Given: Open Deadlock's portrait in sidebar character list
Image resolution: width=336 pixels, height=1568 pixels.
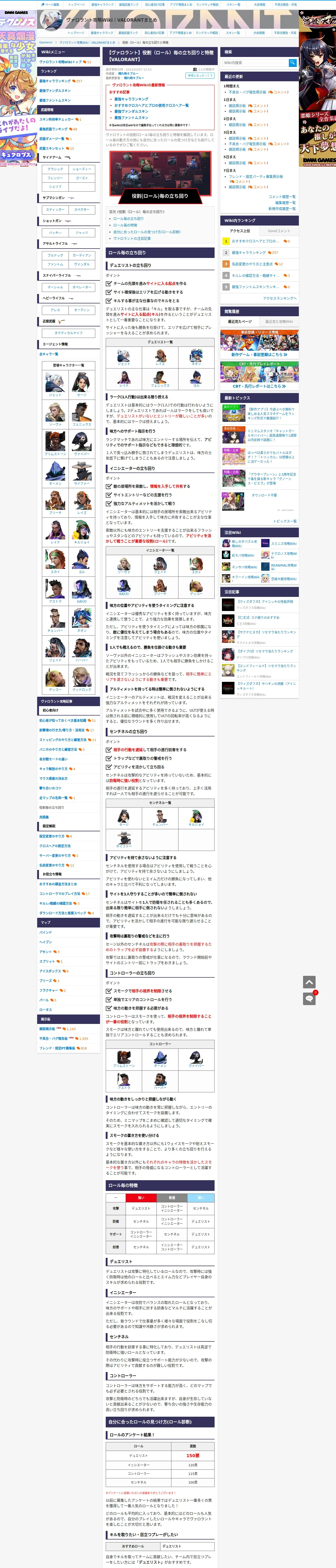Looking at the screenshot, I should (82, 677).
